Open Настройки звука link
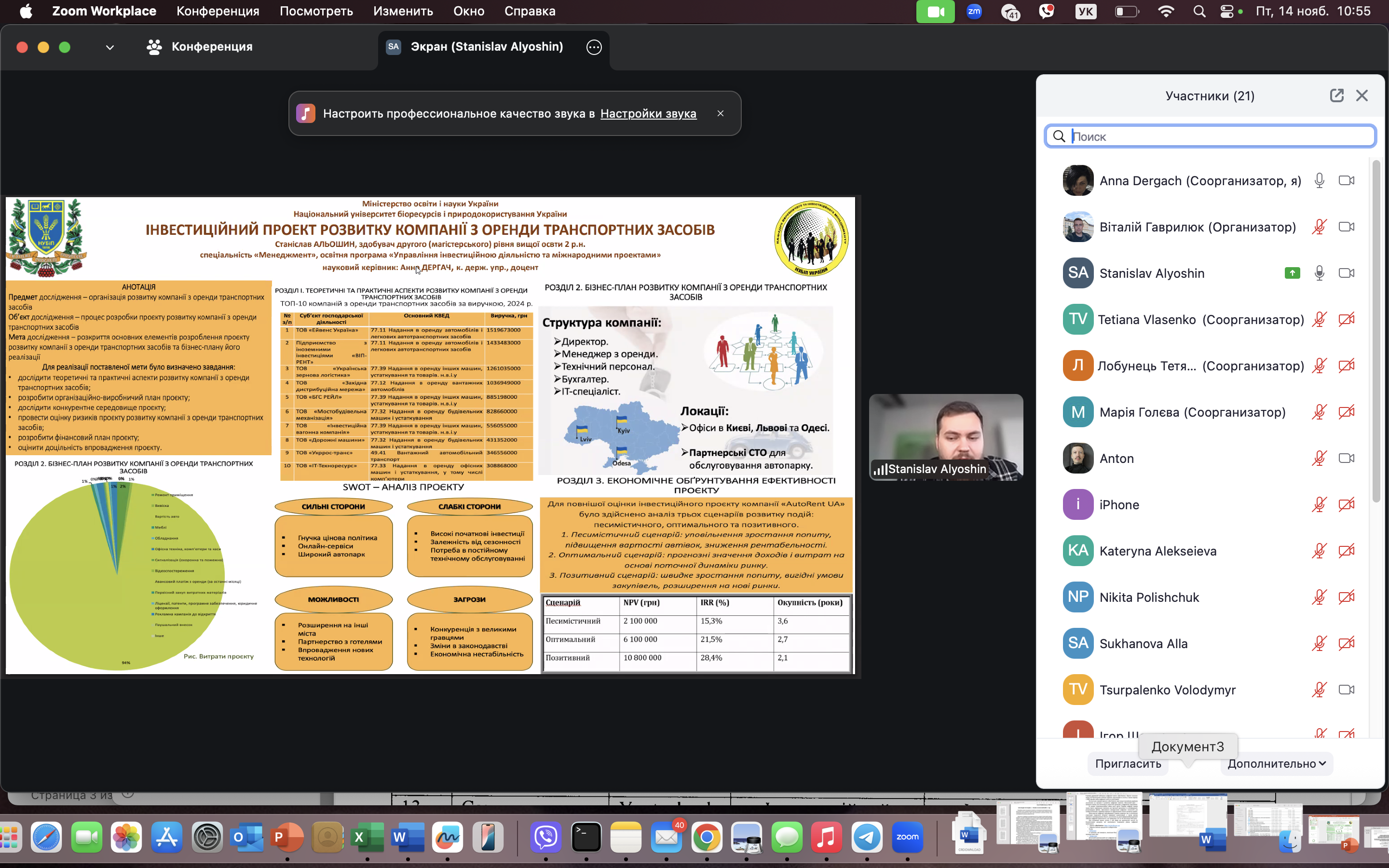The width and height of the screenshot is (1389, 868). [648, 114]
